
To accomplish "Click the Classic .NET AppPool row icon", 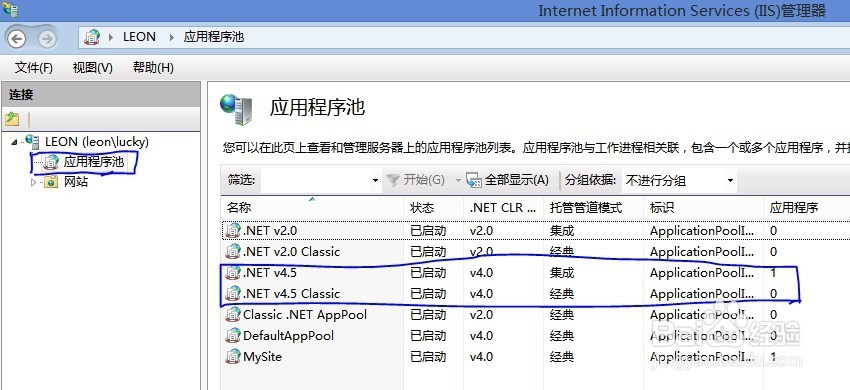I will [x=233, y=315].
